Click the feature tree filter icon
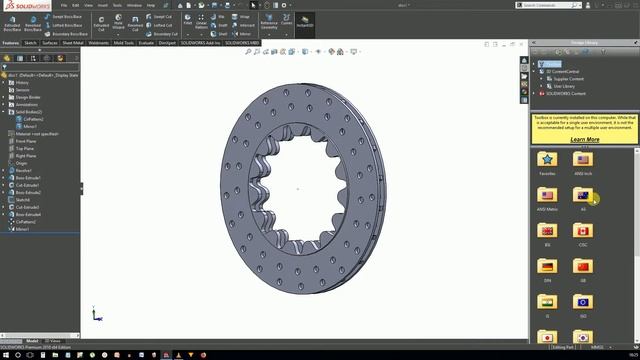Image resolution: width=640 pixels, height=360 pixels. pyautogui.click(x=4, y=67)
